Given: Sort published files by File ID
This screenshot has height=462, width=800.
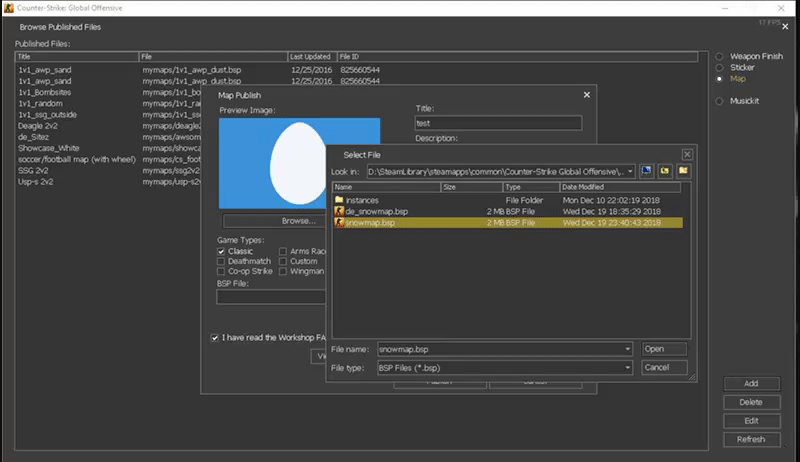Looking at the screenshot, I should click(x=517, y=57).
